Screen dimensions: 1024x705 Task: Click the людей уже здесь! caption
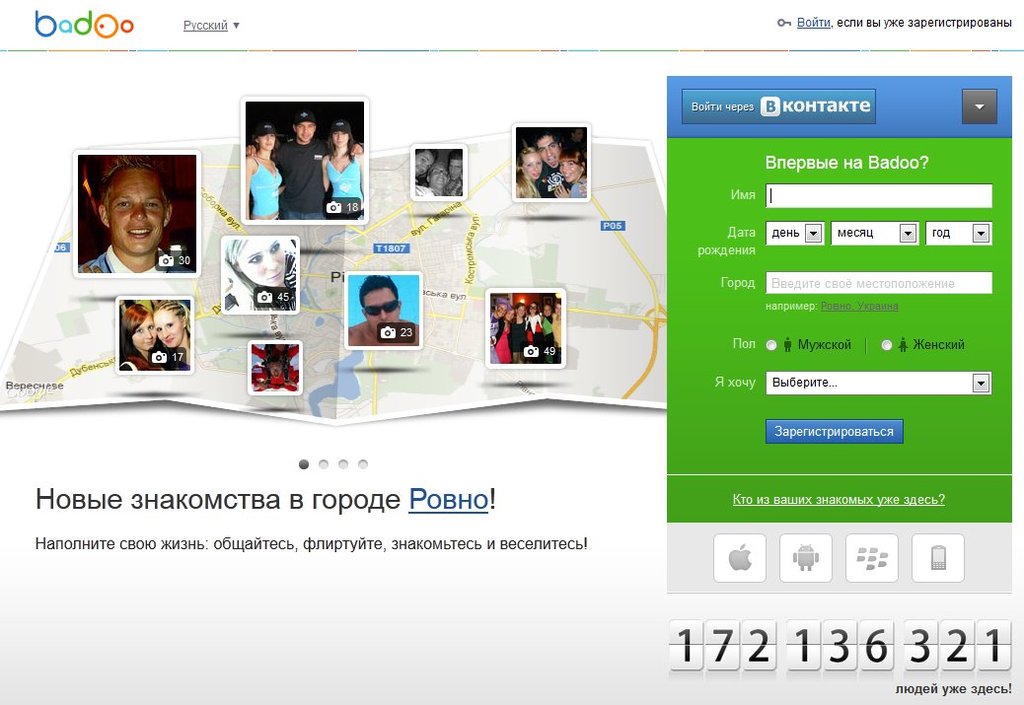953,689
